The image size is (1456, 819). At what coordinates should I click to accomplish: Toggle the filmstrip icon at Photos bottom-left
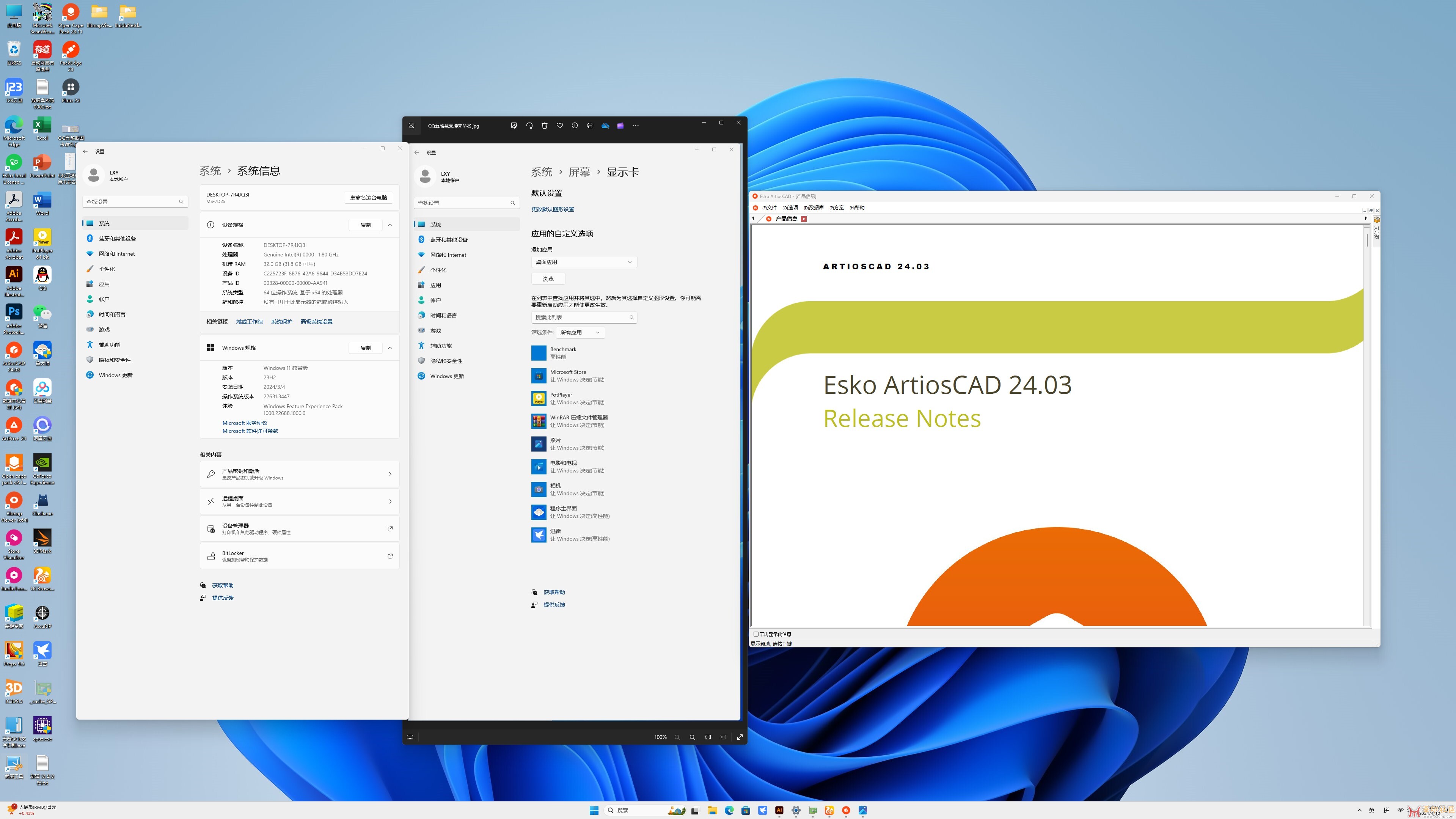[x=410, y=737]
